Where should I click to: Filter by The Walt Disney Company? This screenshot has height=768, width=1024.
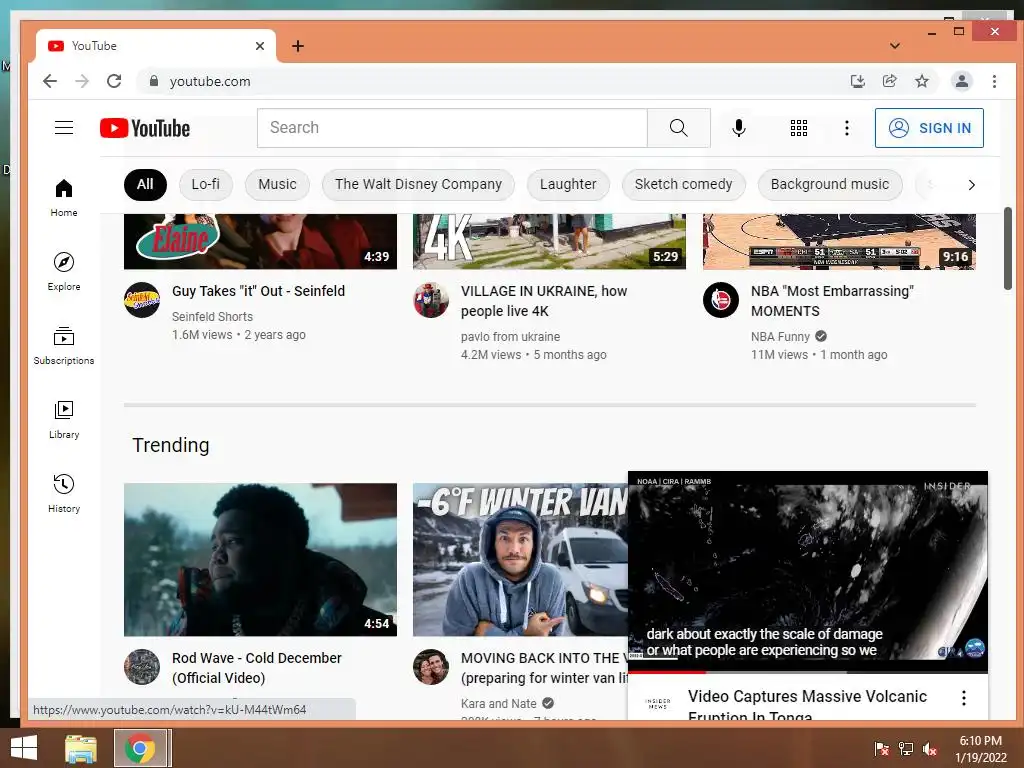tap(418, 184)
